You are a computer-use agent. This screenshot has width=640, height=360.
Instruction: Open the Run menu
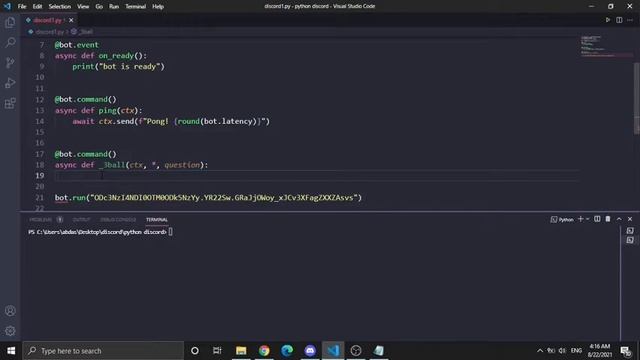[x=114, y=7]
